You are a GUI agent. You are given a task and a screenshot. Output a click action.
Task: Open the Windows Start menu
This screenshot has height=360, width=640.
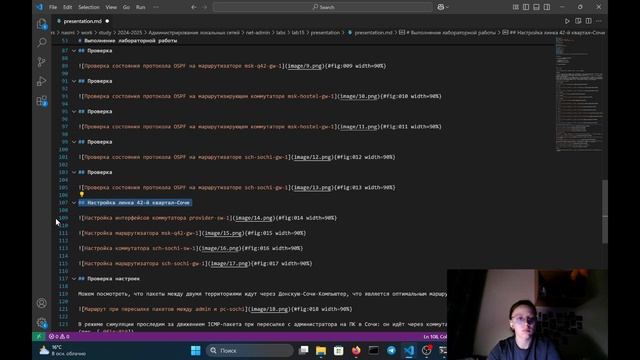(196, 350)
